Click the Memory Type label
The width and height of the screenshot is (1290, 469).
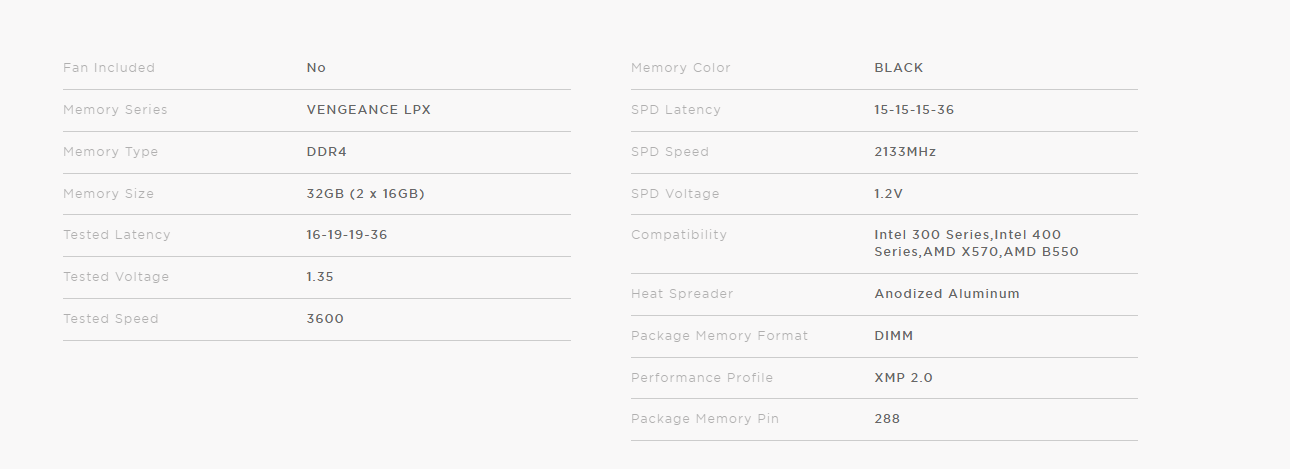coord(110,152)
